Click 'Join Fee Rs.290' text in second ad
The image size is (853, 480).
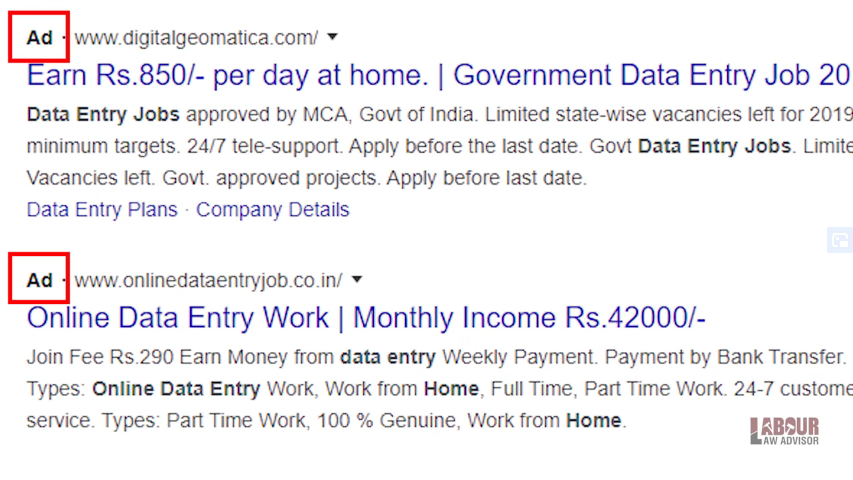100,357
